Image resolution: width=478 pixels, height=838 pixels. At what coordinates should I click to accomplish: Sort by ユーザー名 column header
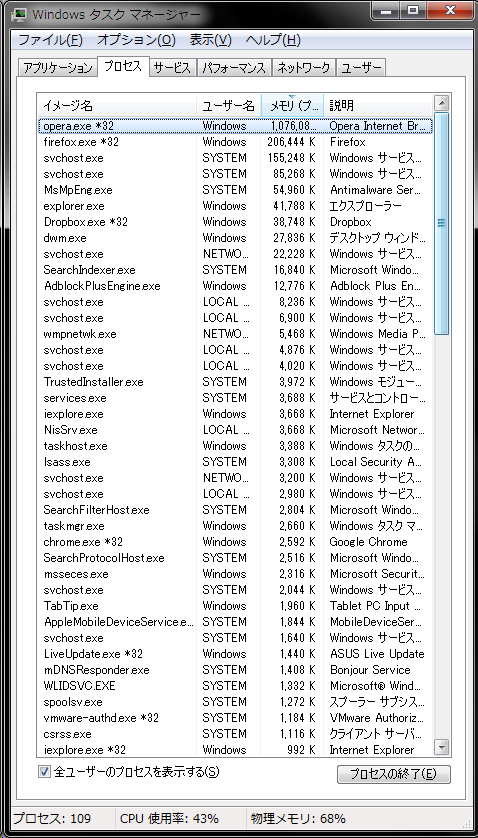[x=229, y=105]
